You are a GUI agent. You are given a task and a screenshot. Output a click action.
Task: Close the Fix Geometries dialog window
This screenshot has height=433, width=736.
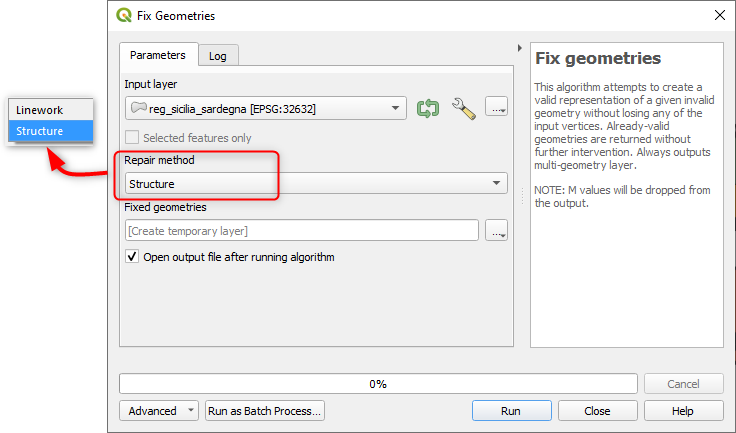pos(718,16)
